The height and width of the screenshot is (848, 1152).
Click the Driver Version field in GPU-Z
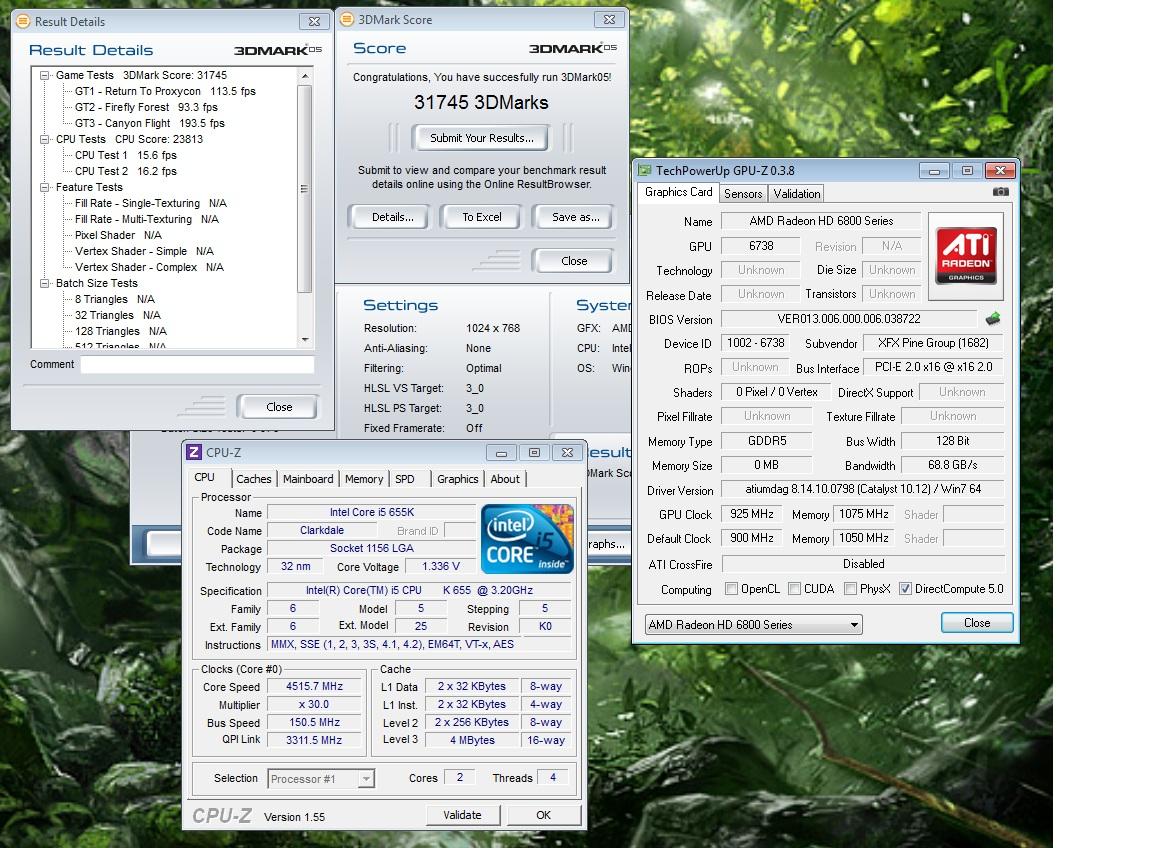coord(863,489)
